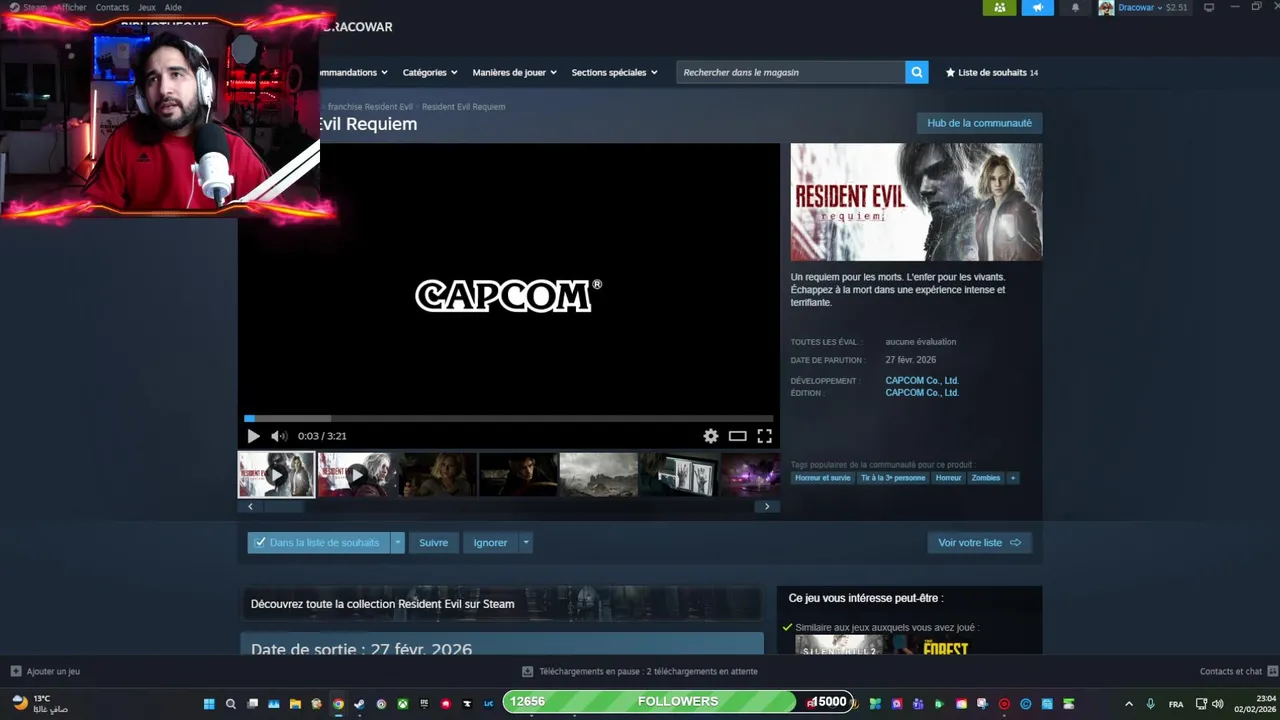The height and width of the screenshot is (720, 1280).
Task: Open the taskbar clock and date
Action: (1255, 704)
